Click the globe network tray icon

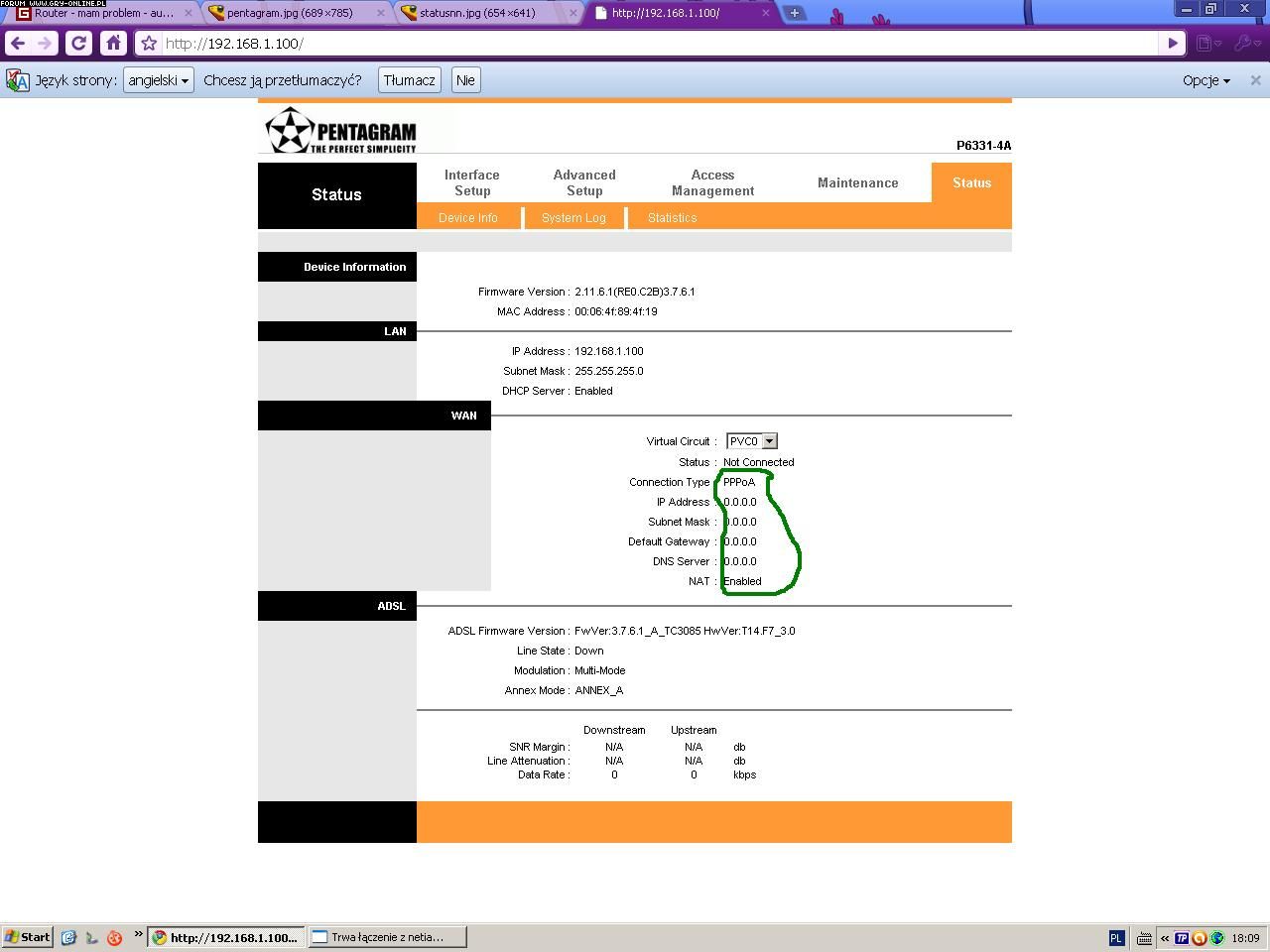pyautogui.click(x=1216, y=937)
